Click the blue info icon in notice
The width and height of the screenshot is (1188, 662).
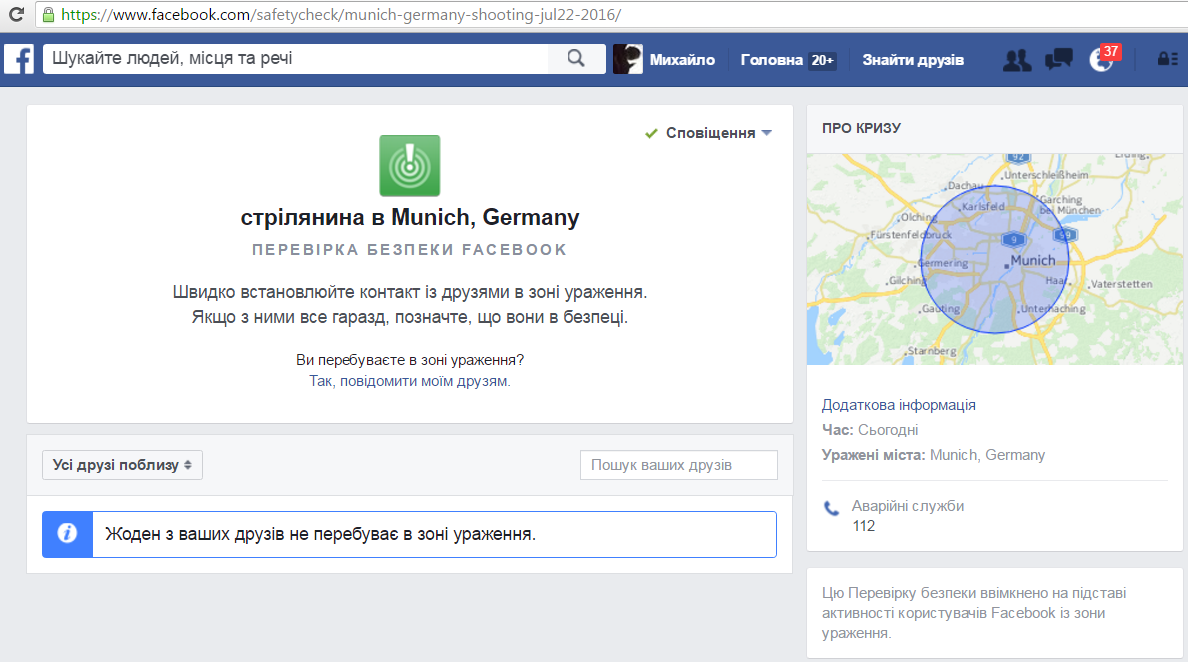click(x=67, y=534)
